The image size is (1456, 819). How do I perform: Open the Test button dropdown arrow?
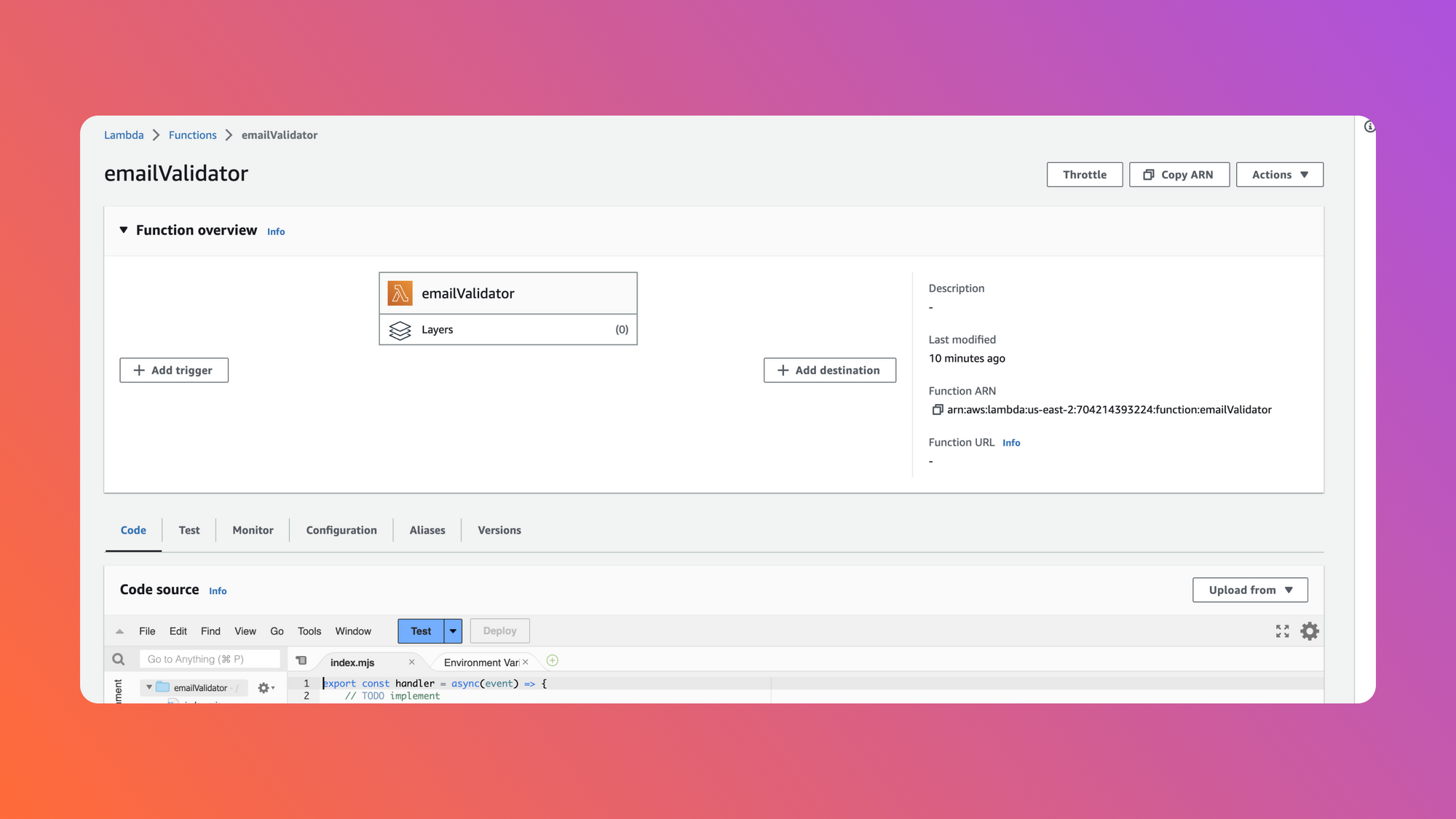pyautogui.click(x=453, y=631)
